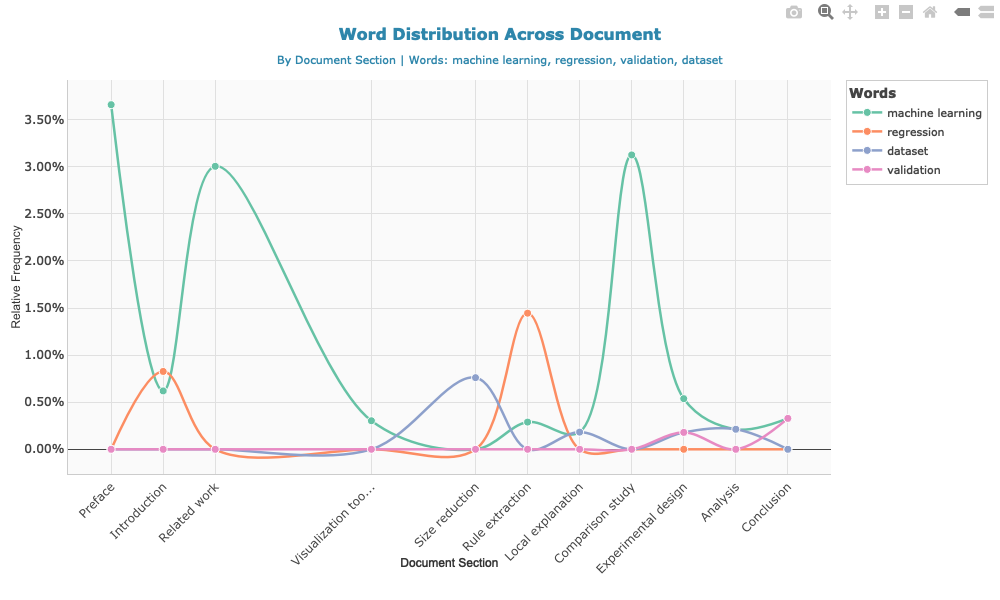Toggle validation trace in legend
This screenshot has height=600, width=1000.
(913, 170)
